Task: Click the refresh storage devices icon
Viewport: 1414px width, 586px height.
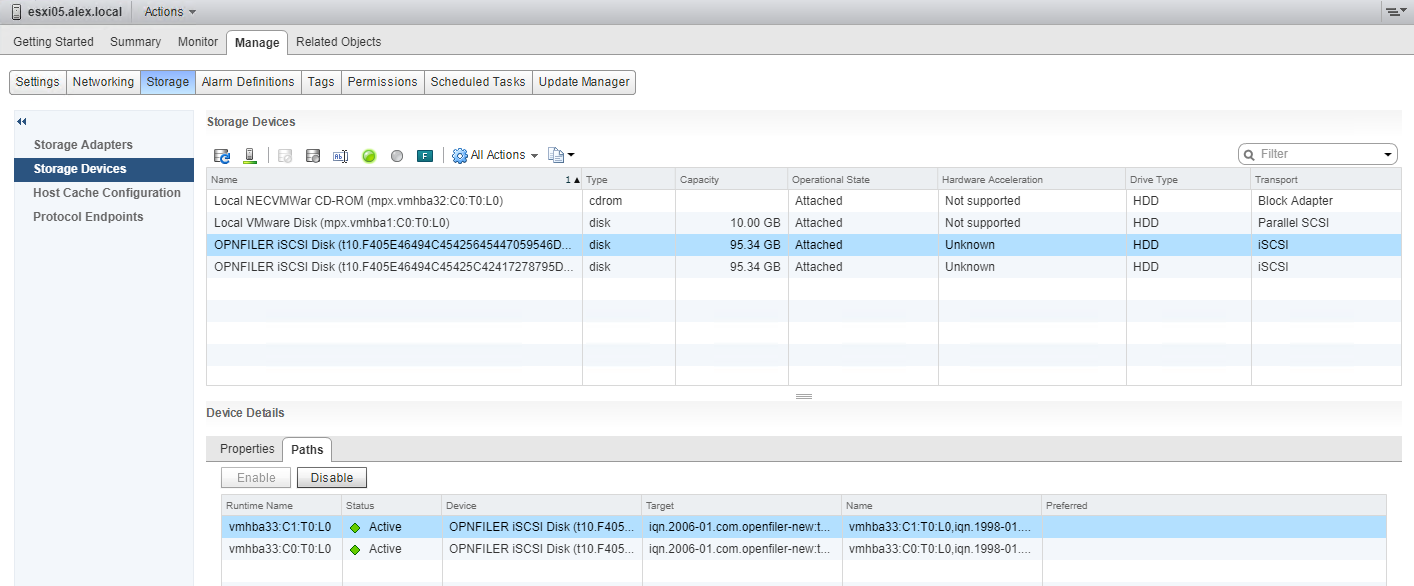Action: (x=222, y=156)
